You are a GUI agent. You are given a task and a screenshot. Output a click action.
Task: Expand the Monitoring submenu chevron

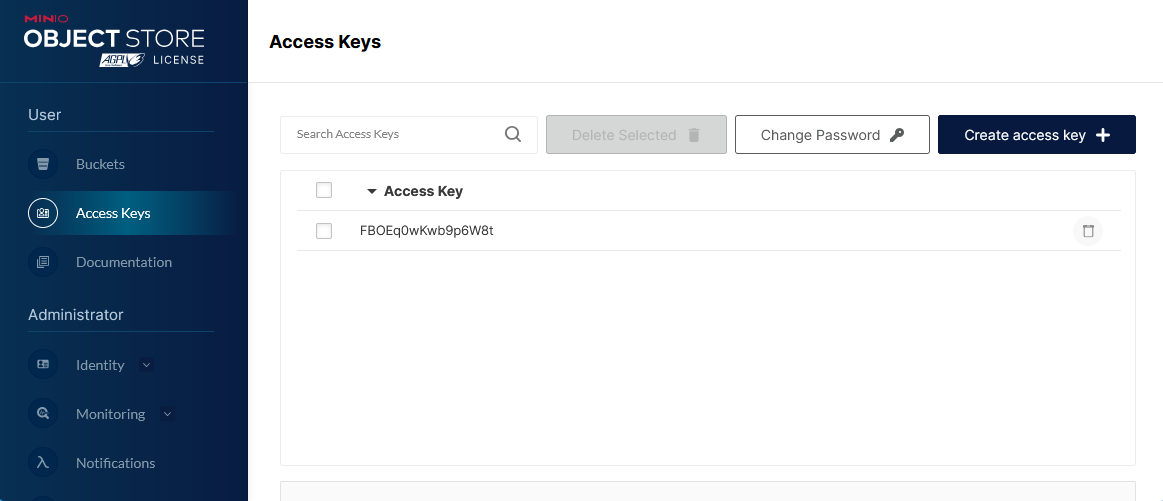tap(168, 413)
